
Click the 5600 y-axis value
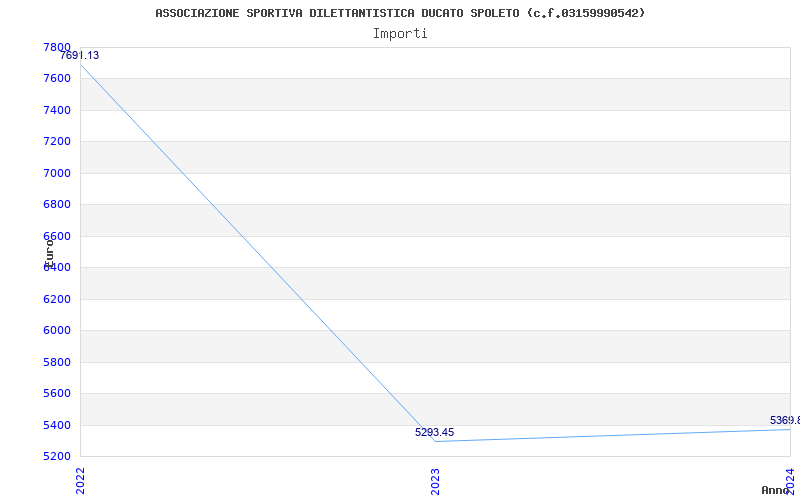click(57, 393)
